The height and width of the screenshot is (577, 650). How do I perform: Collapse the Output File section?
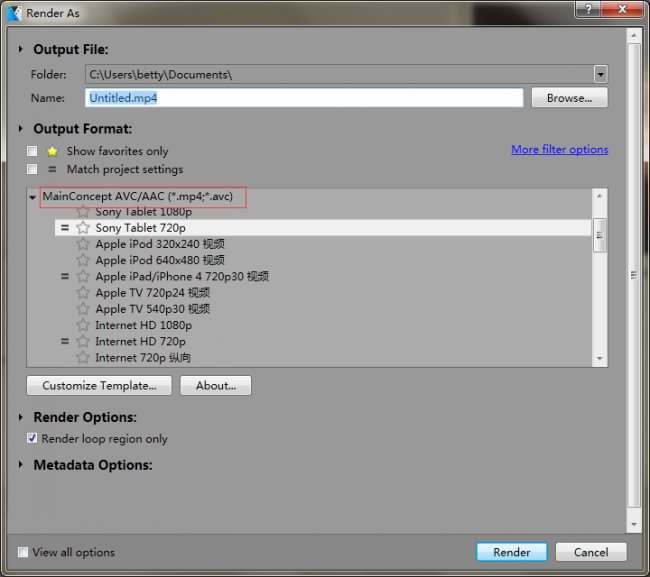[x=21, y=49]
